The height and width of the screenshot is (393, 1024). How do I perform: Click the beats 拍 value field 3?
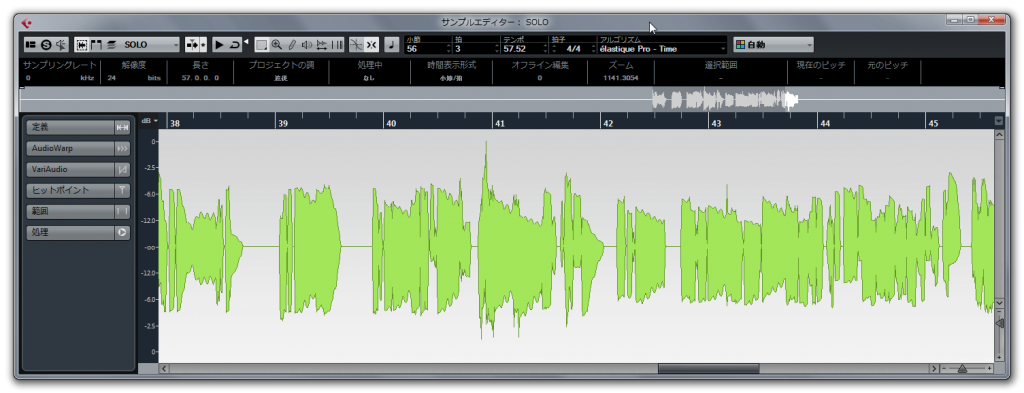477,48
